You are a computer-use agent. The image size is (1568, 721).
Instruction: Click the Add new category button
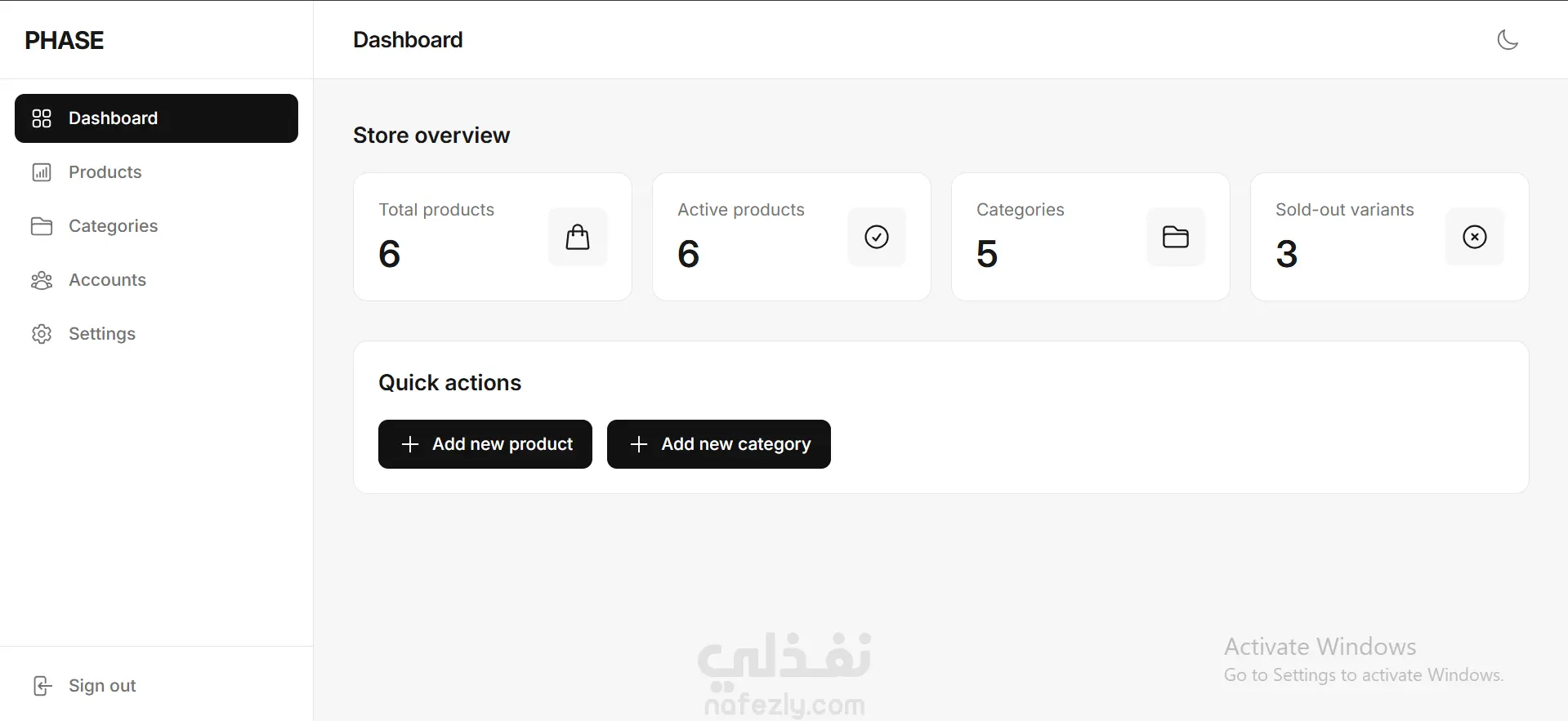point(719,444)
